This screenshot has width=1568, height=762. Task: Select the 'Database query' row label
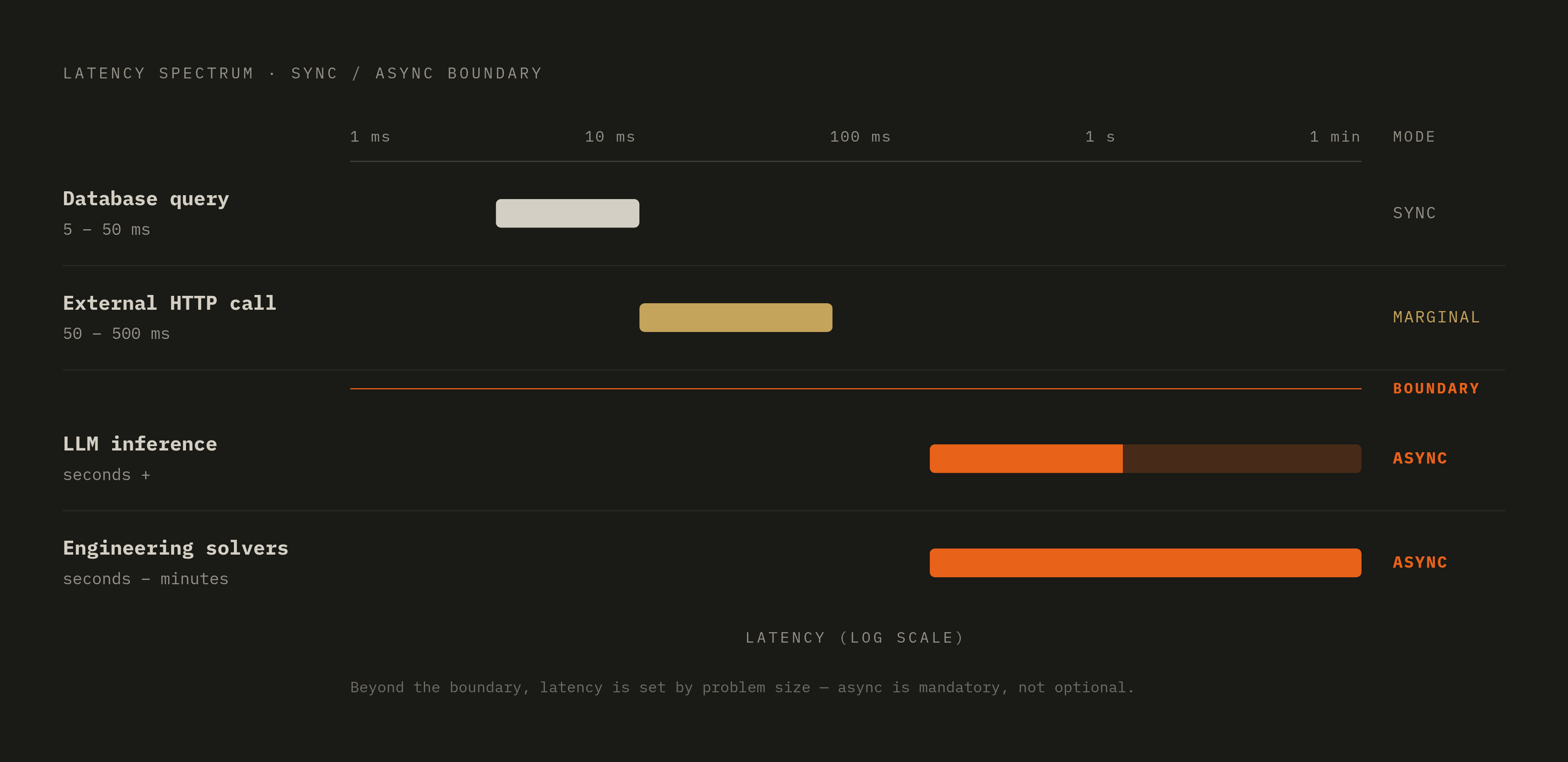[x=146, y=199]
